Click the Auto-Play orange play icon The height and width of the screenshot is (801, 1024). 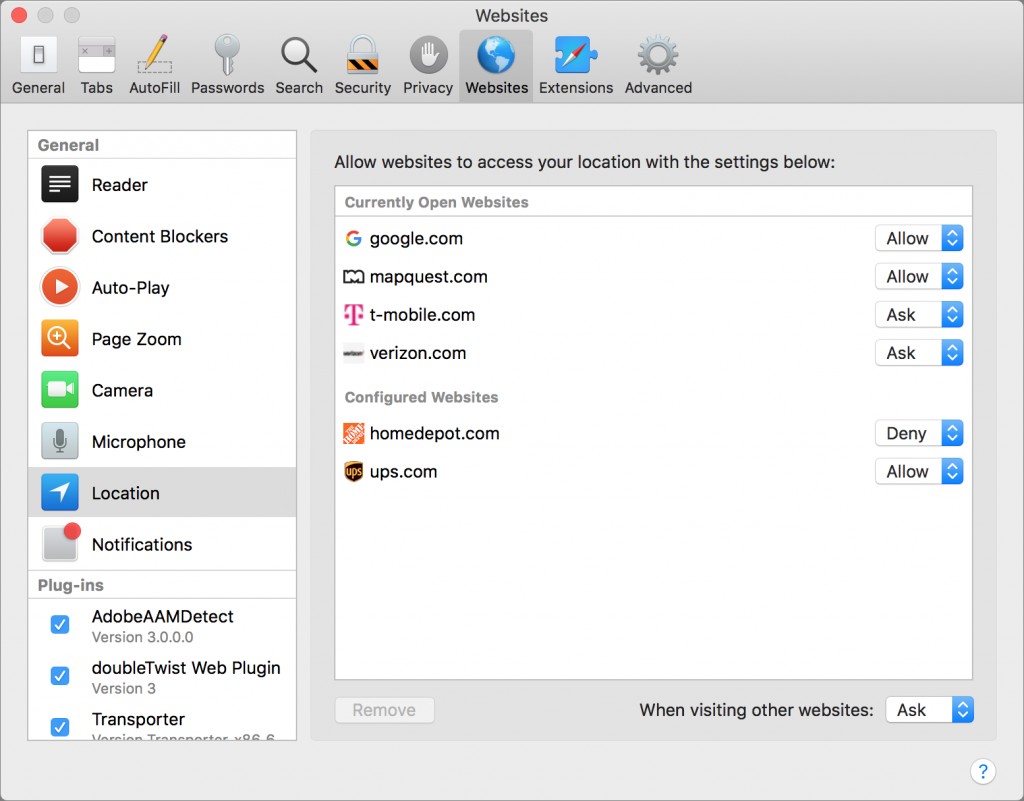click(60, 287)
